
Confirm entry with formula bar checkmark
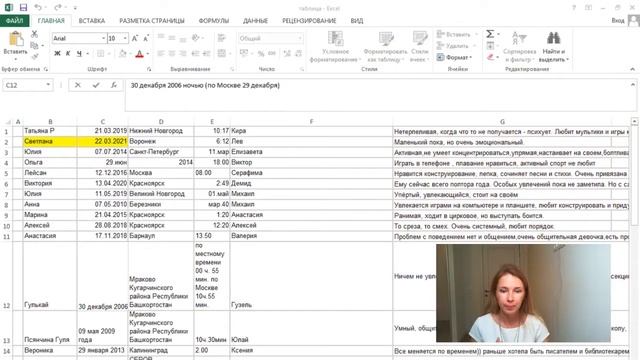pos(96,85)
